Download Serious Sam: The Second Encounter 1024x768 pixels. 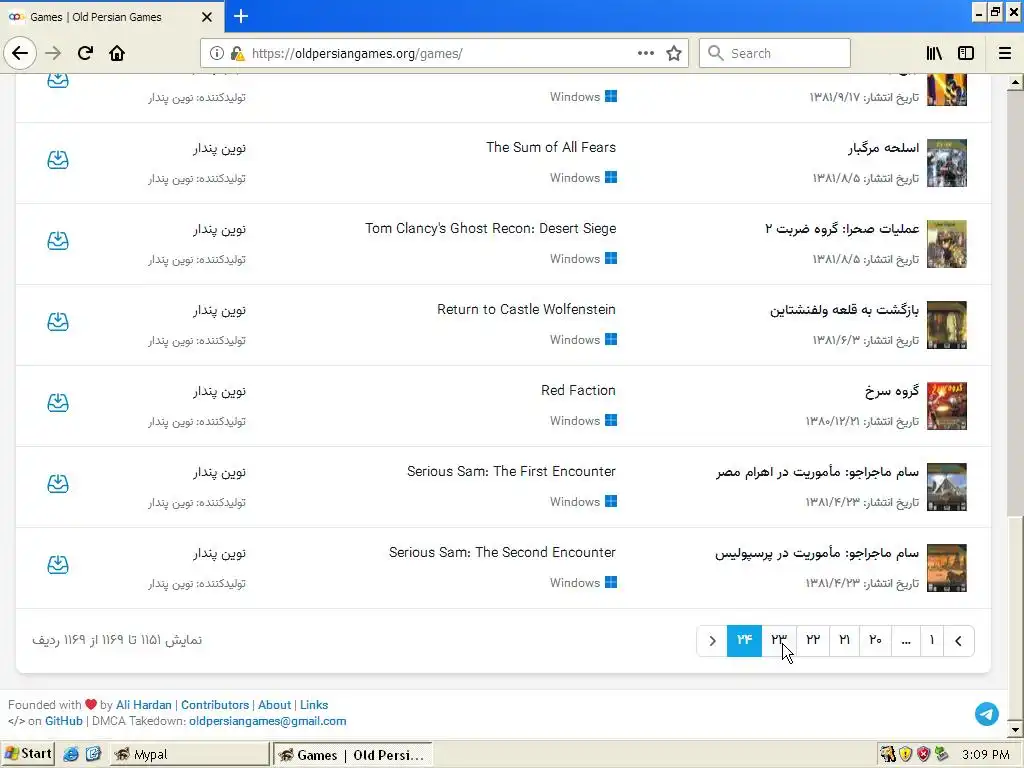tap(58, 564)
